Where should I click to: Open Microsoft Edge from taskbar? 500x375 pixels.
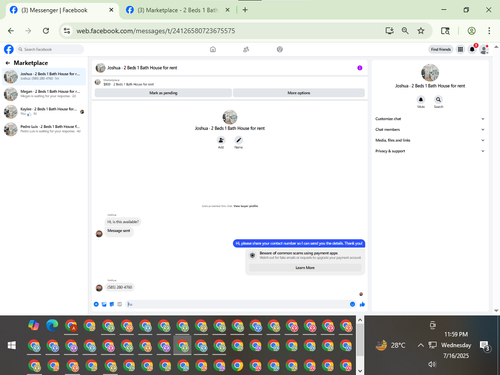[52, 325]
